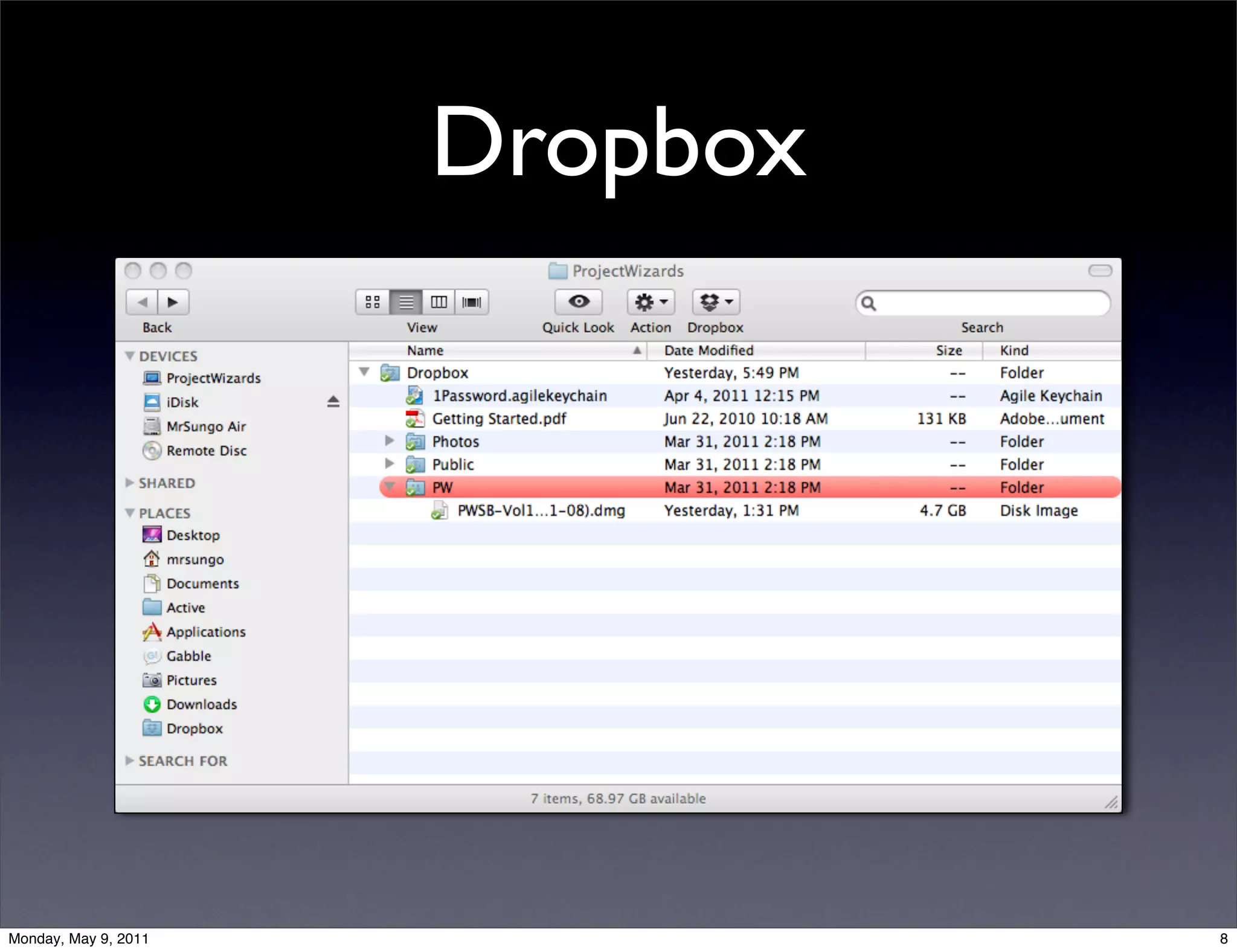Collapse the PW folder disclosure triangle

point(390,486)
